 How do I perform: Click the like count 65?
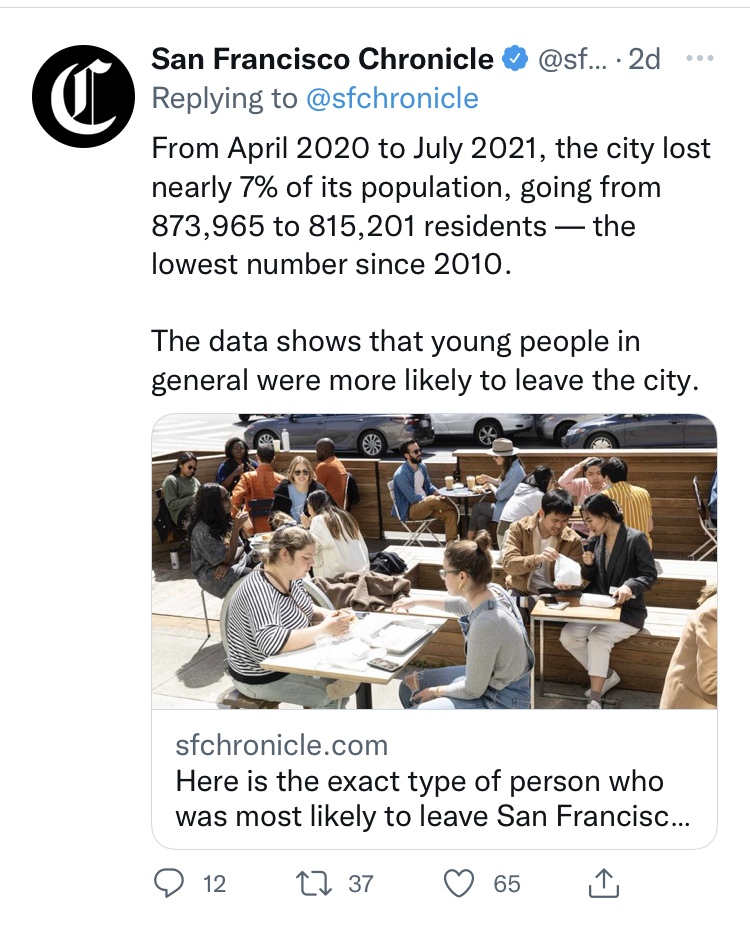[x=507, y=884]
